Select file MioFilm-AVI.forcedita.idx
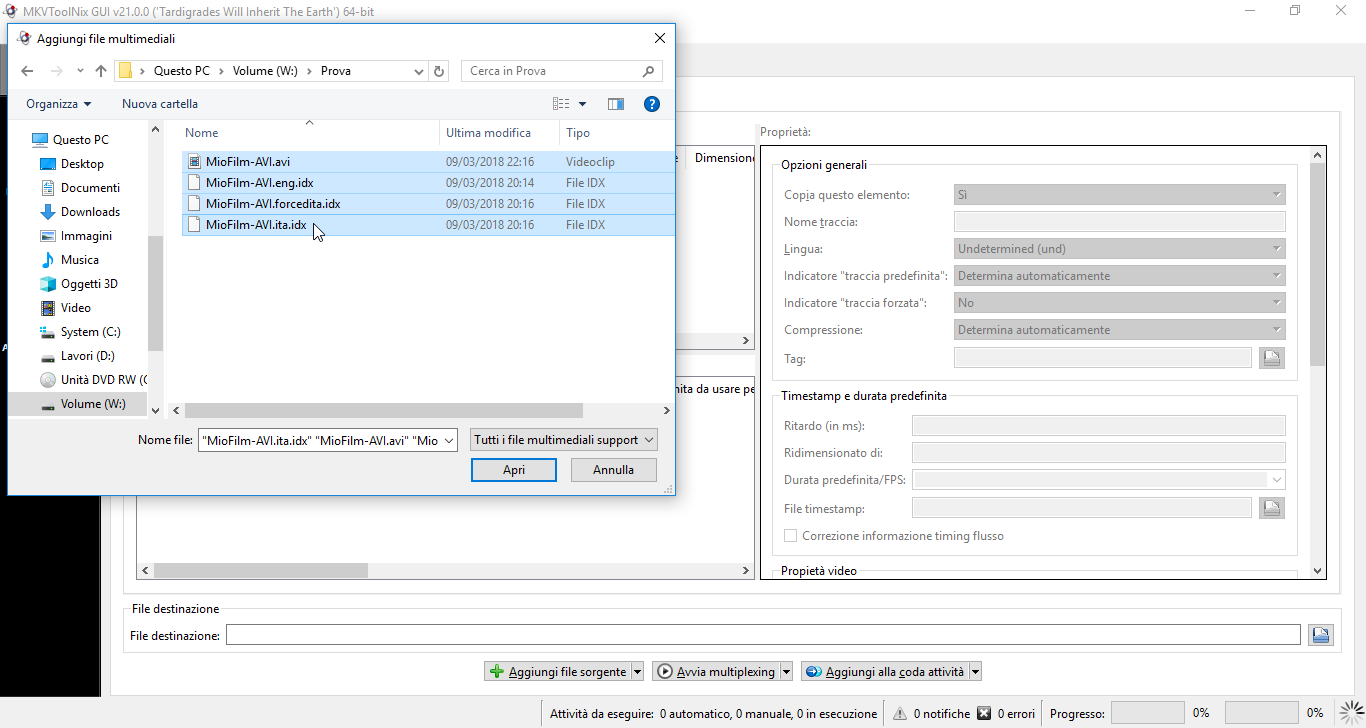Screen dimensions: 1366x728 click(429, 204)
